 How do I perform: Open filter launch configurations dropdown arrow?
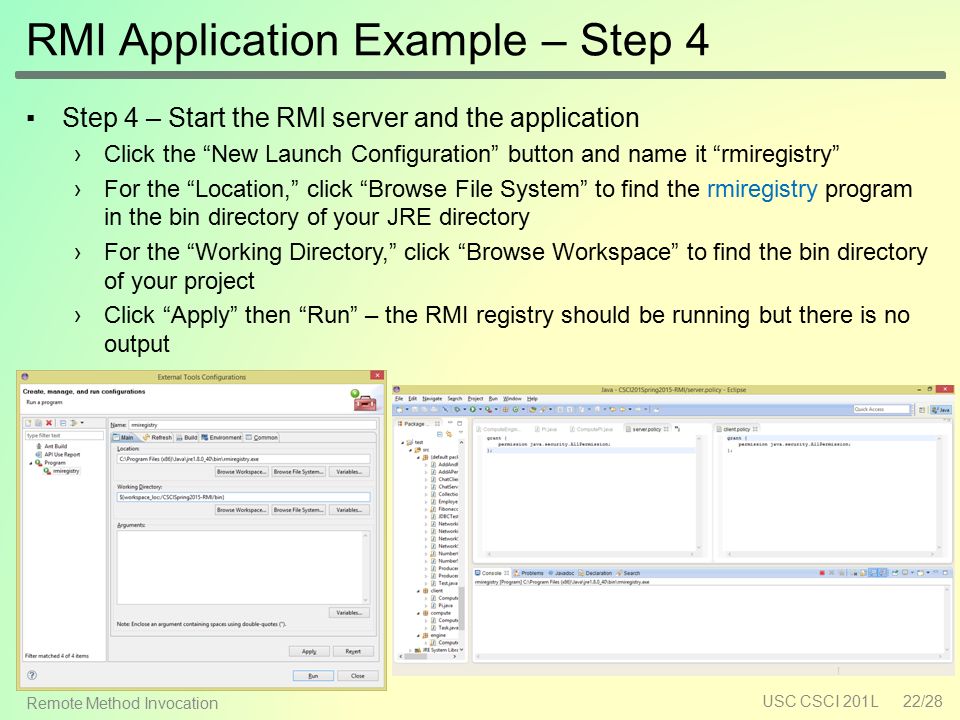click(x=82, y=422)
